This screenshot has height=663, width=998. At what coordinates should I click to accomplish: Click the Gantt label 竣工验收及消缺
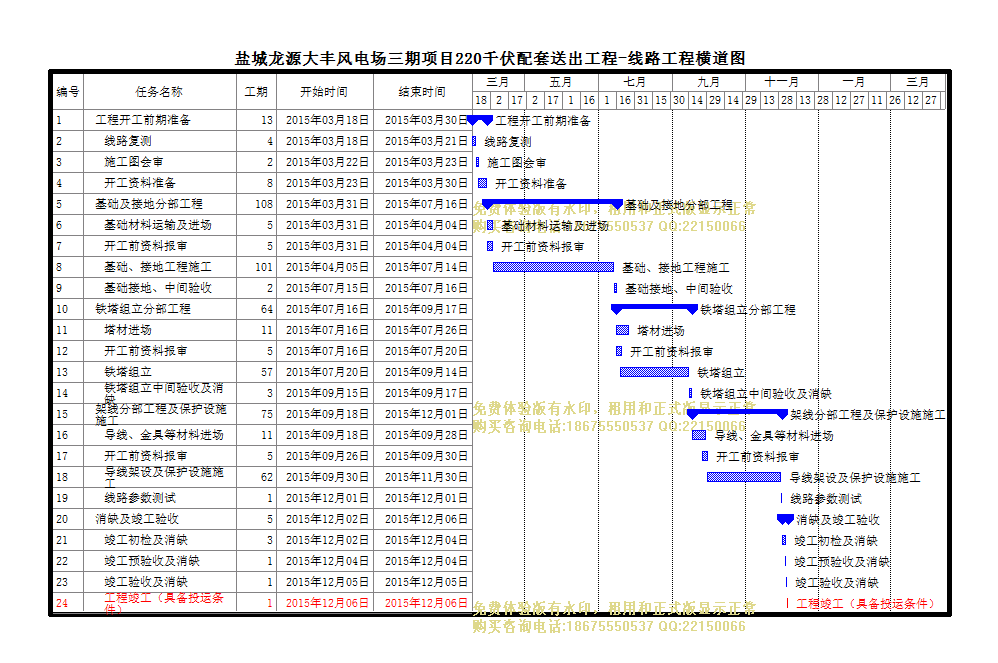836,583
